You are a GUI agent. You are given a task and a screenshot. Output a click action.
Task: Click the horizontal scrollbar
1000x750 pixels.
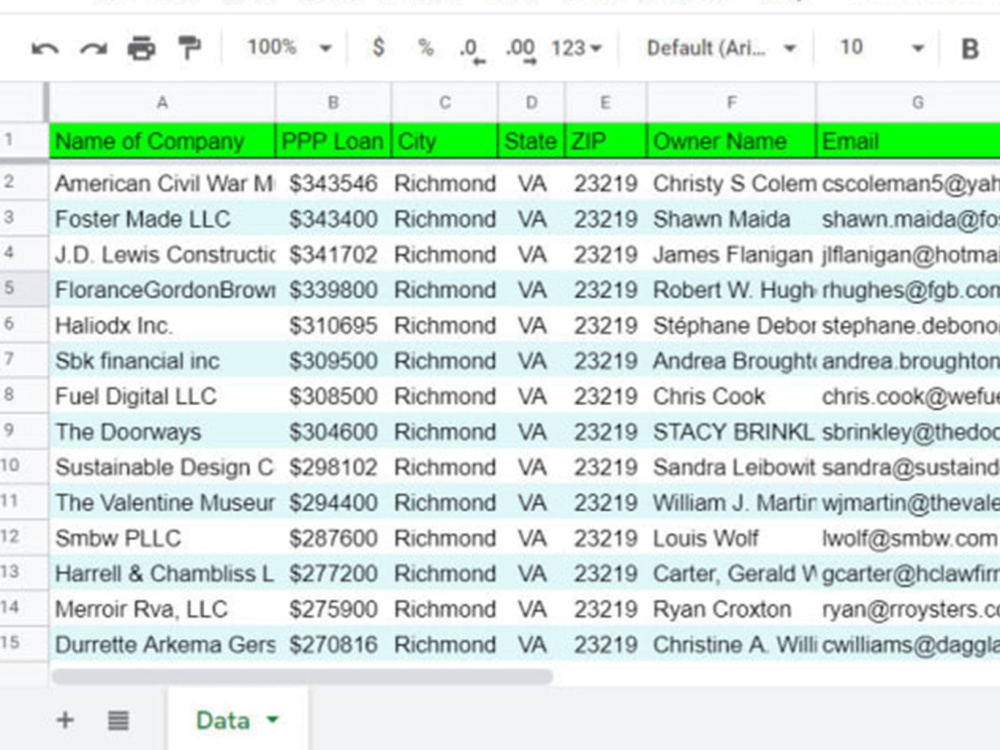tap(302, 676)
